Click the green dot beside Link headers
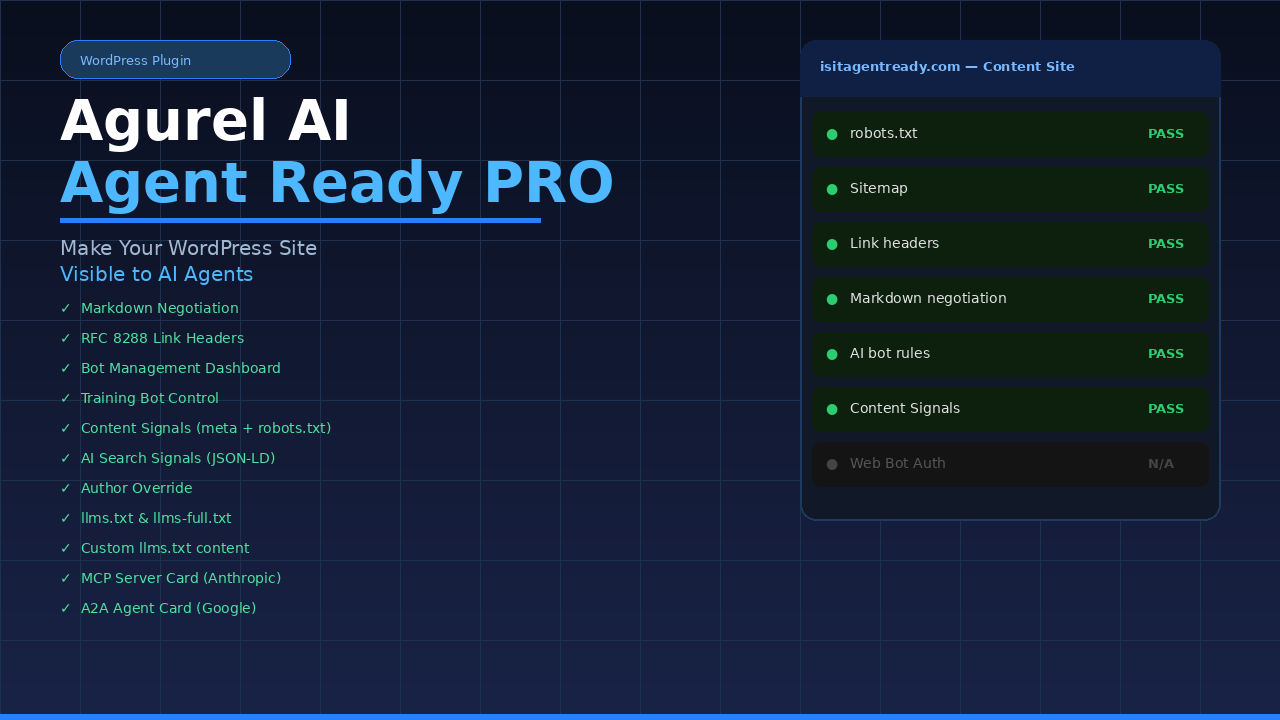The image size is (1280, 720). (832, 244)
